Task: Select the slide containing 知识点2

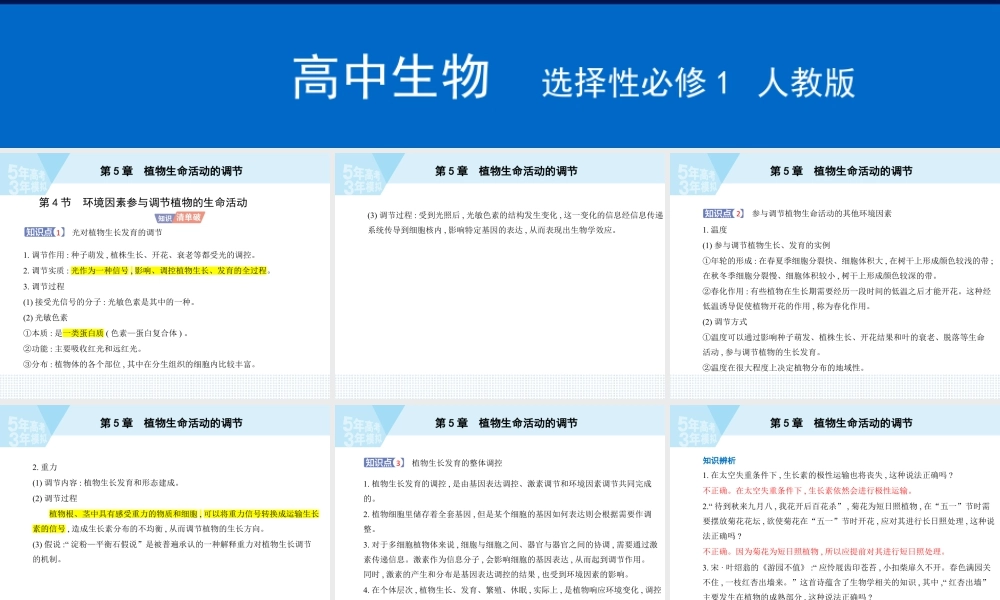Action: (835, 275)
